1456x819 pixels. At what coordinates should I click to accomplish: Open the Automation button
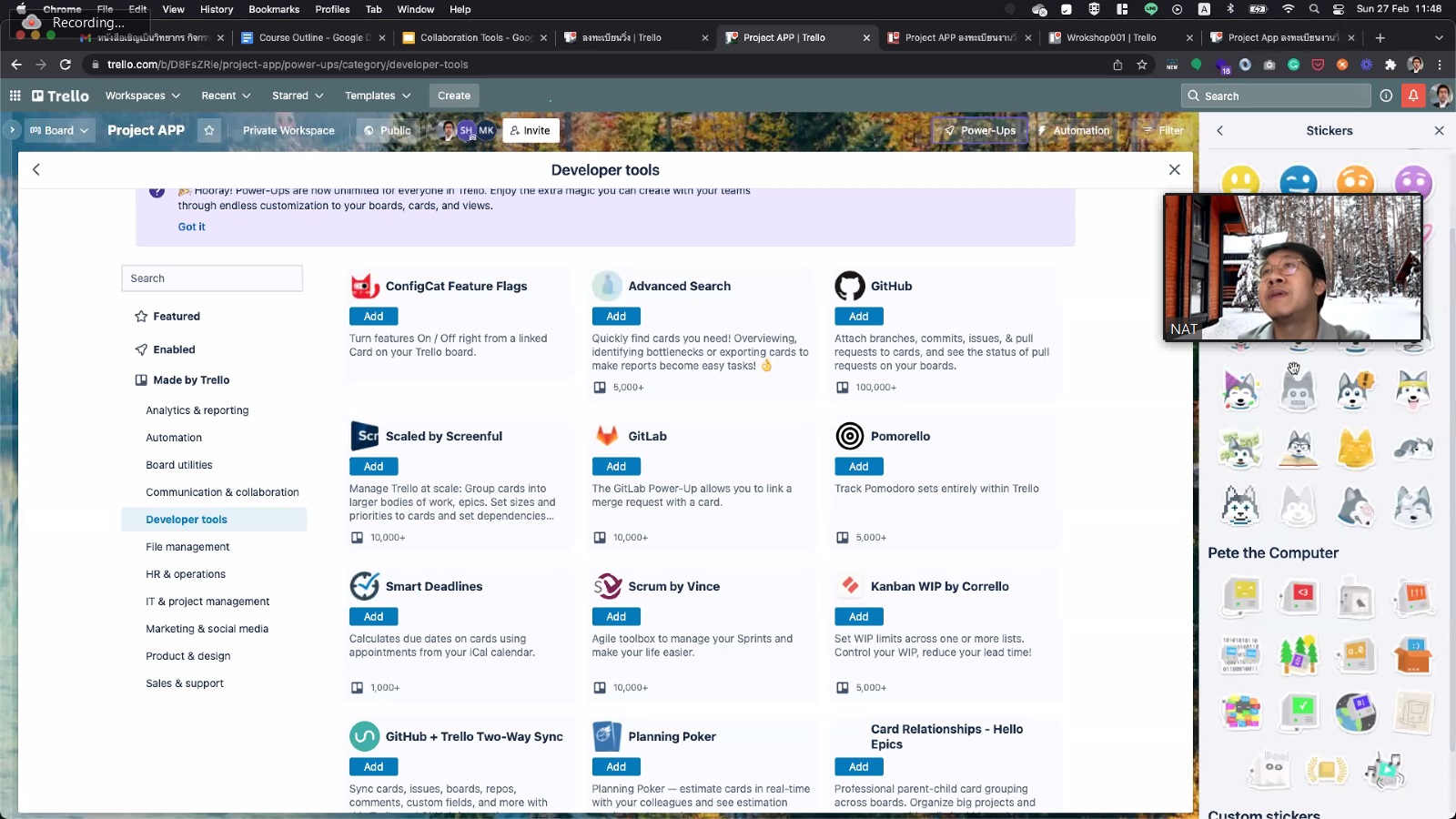[x=1074, y=130]
